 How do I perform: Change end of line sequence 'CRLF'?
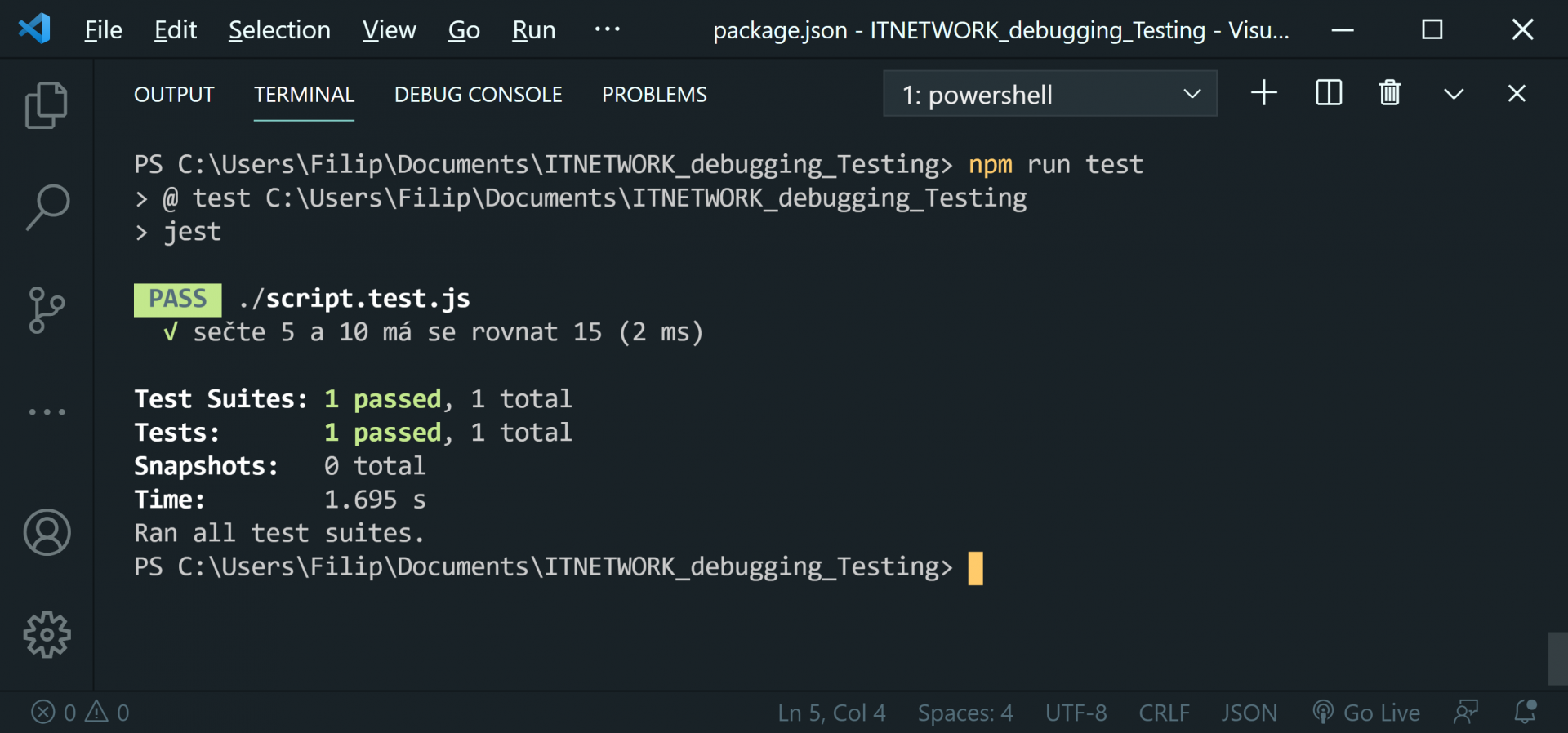pos(1164,713)
